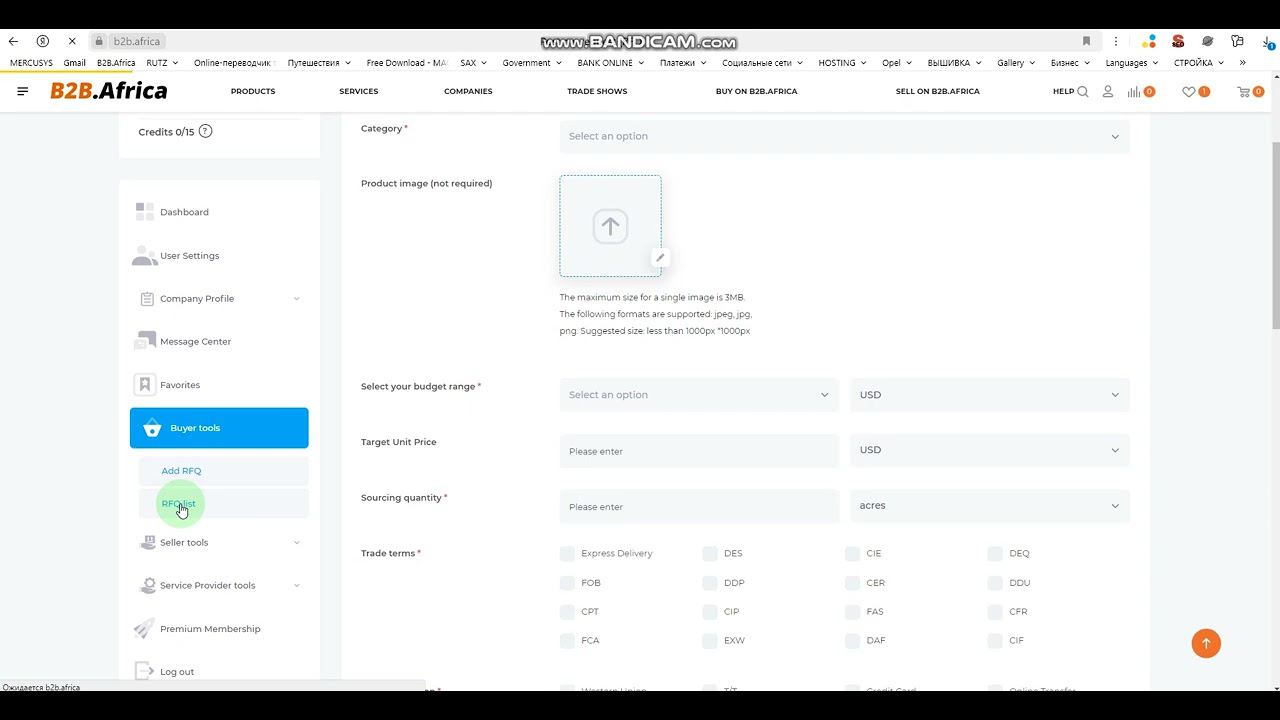This screenshot has width=1280, height=720.
Task: Check the Express Delivery trade term
Action: 568,553
